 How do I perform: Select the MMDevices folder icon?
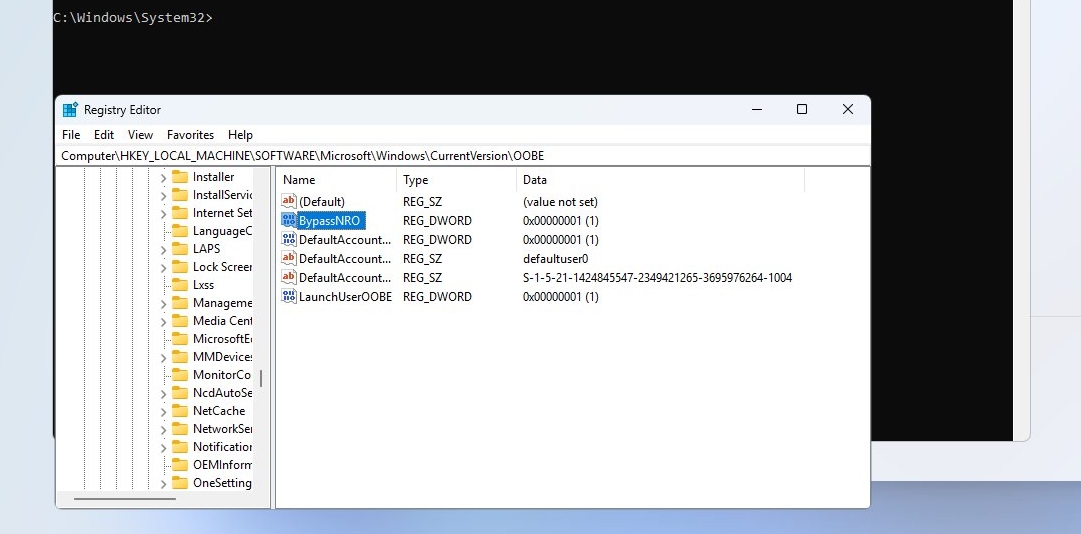[x=180, y=357]
